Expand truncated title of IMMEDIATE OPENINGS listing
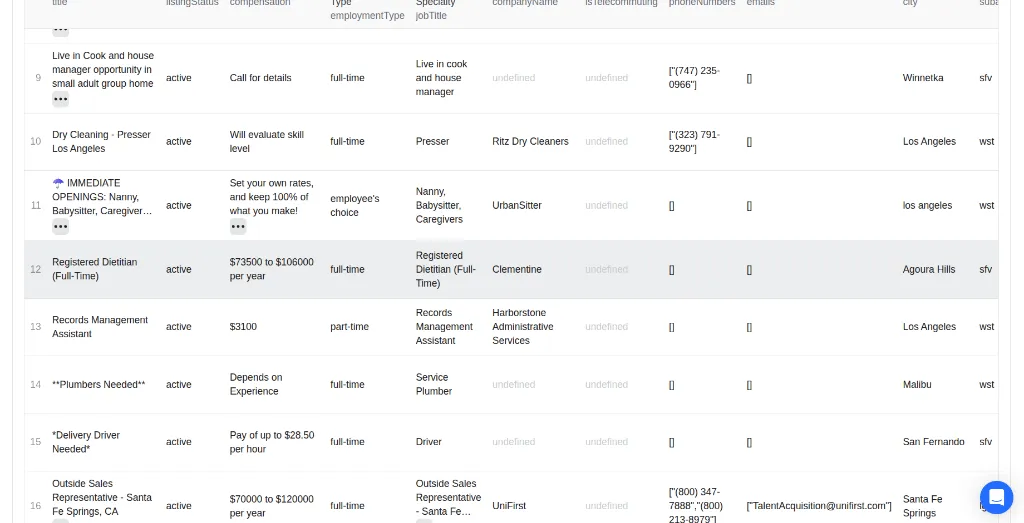 click(x=60, y=227)
